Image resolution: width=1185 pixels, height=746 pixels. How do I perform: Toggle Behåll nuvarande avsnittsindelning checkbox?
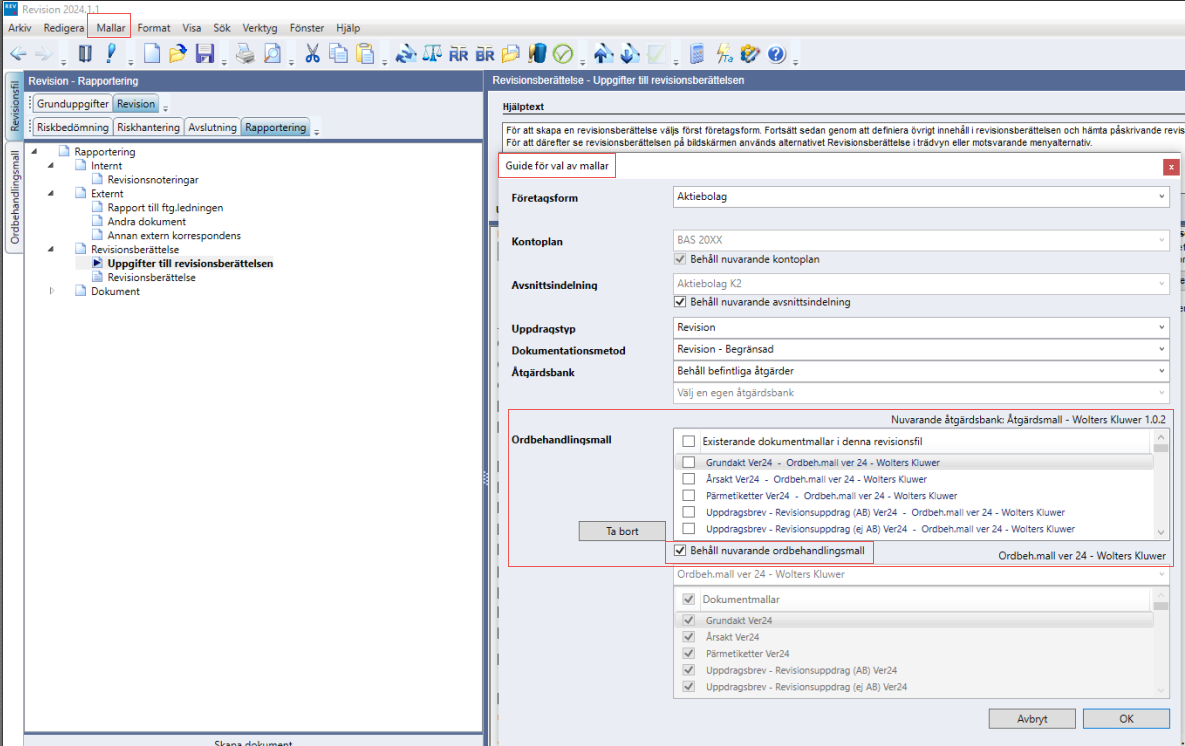tap(680, 302)
